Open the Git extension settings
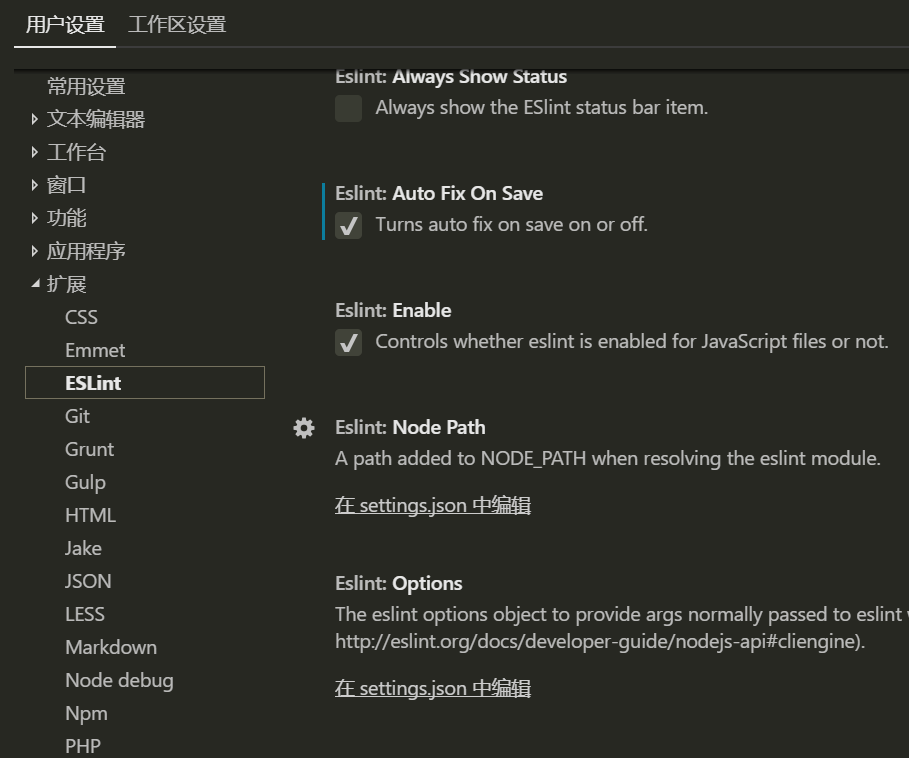The height and width of the screenshot is (758, 909). tap(77, 416)
